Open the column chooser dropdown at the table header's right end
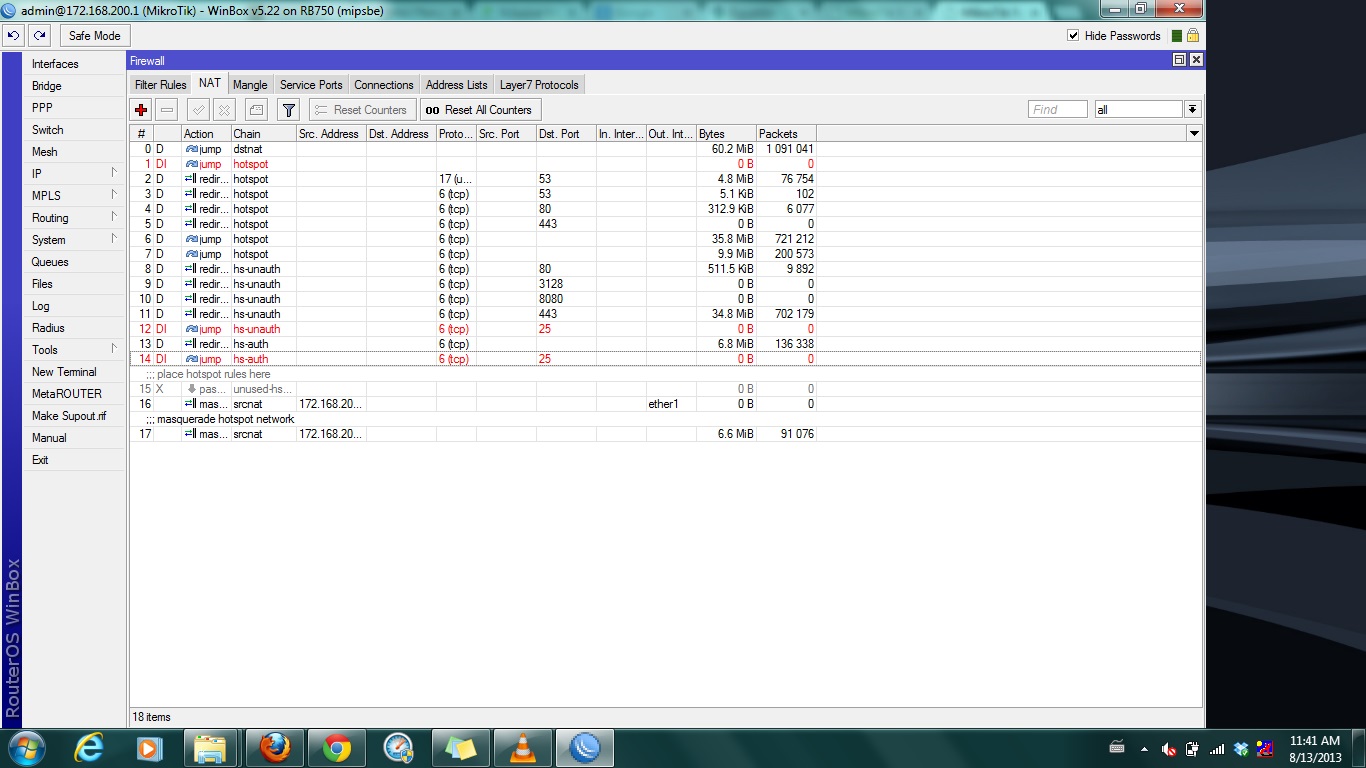 1194,133
